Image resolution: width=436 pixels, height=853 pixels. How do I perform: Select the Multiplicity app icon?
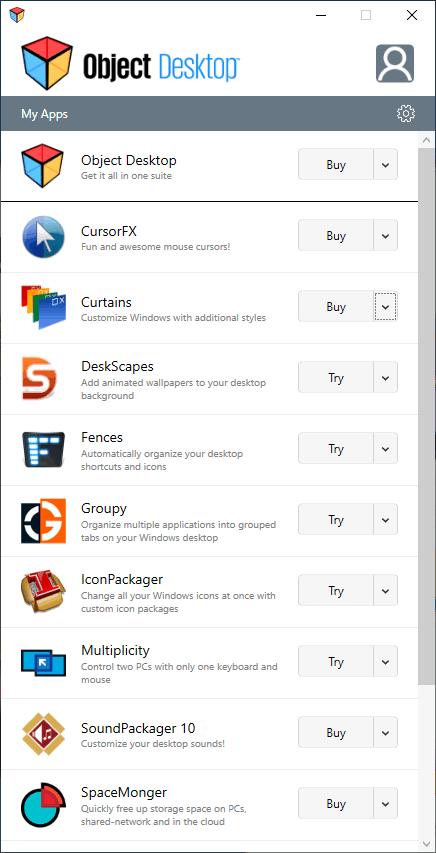point(44,663)
